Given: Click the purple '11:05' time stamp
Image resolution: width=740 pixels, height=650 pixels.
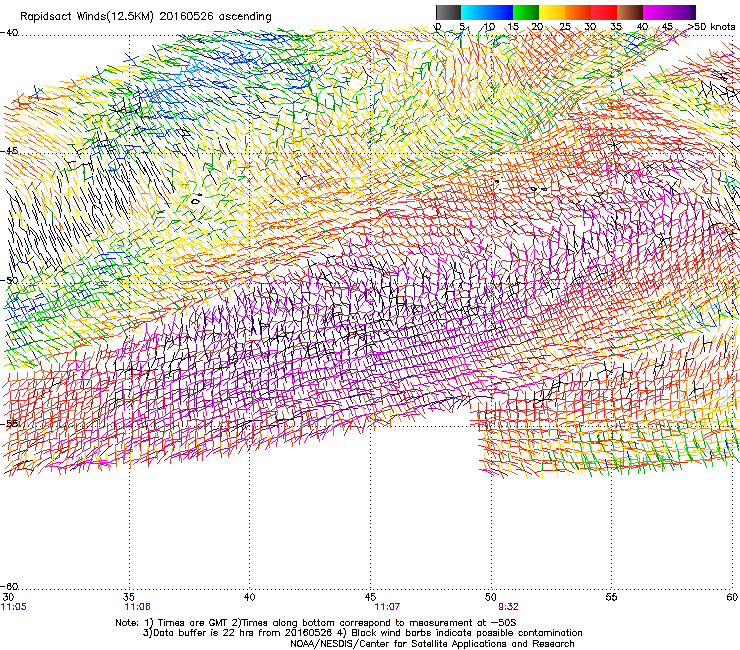Looking at the screenshot, I should pos(14,607).
